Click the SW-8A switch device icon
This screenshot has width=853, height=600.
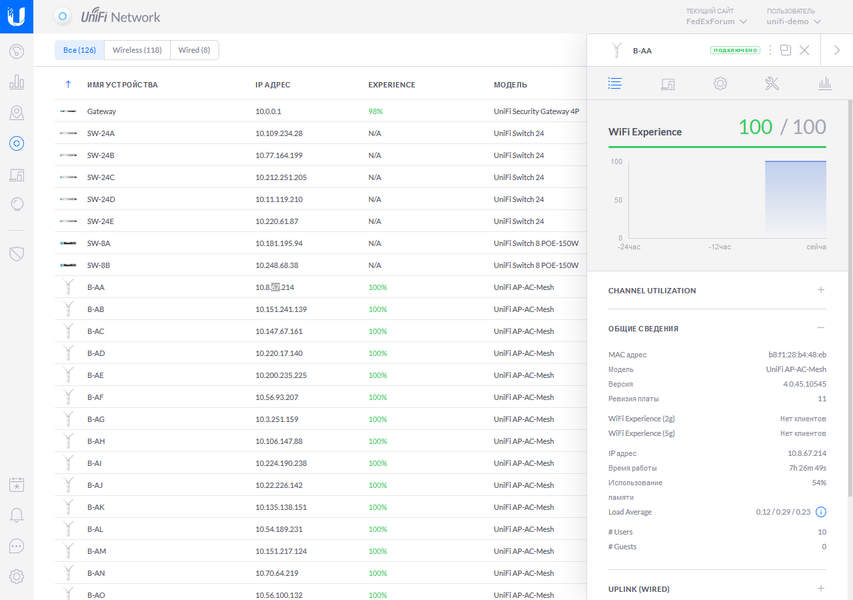tap(68, 243)
